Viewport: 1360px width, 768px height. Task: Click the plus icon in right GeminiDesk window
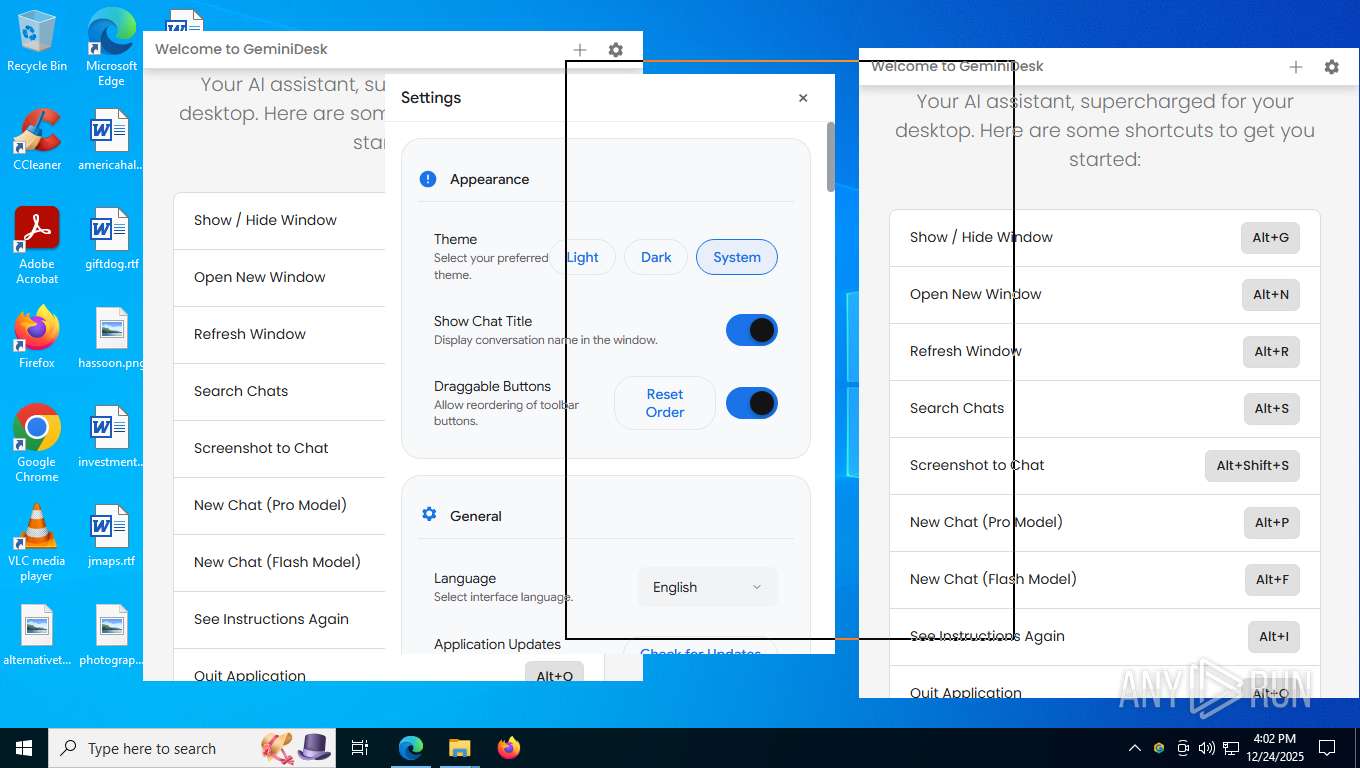(1296, 67)
